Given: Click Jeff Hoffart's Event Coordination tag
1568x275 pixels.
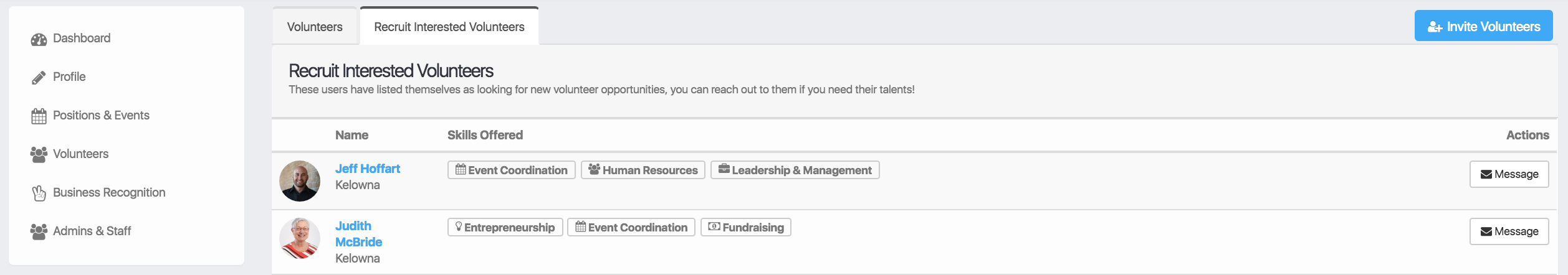Looking at the screenshot, I should (511, 170).
